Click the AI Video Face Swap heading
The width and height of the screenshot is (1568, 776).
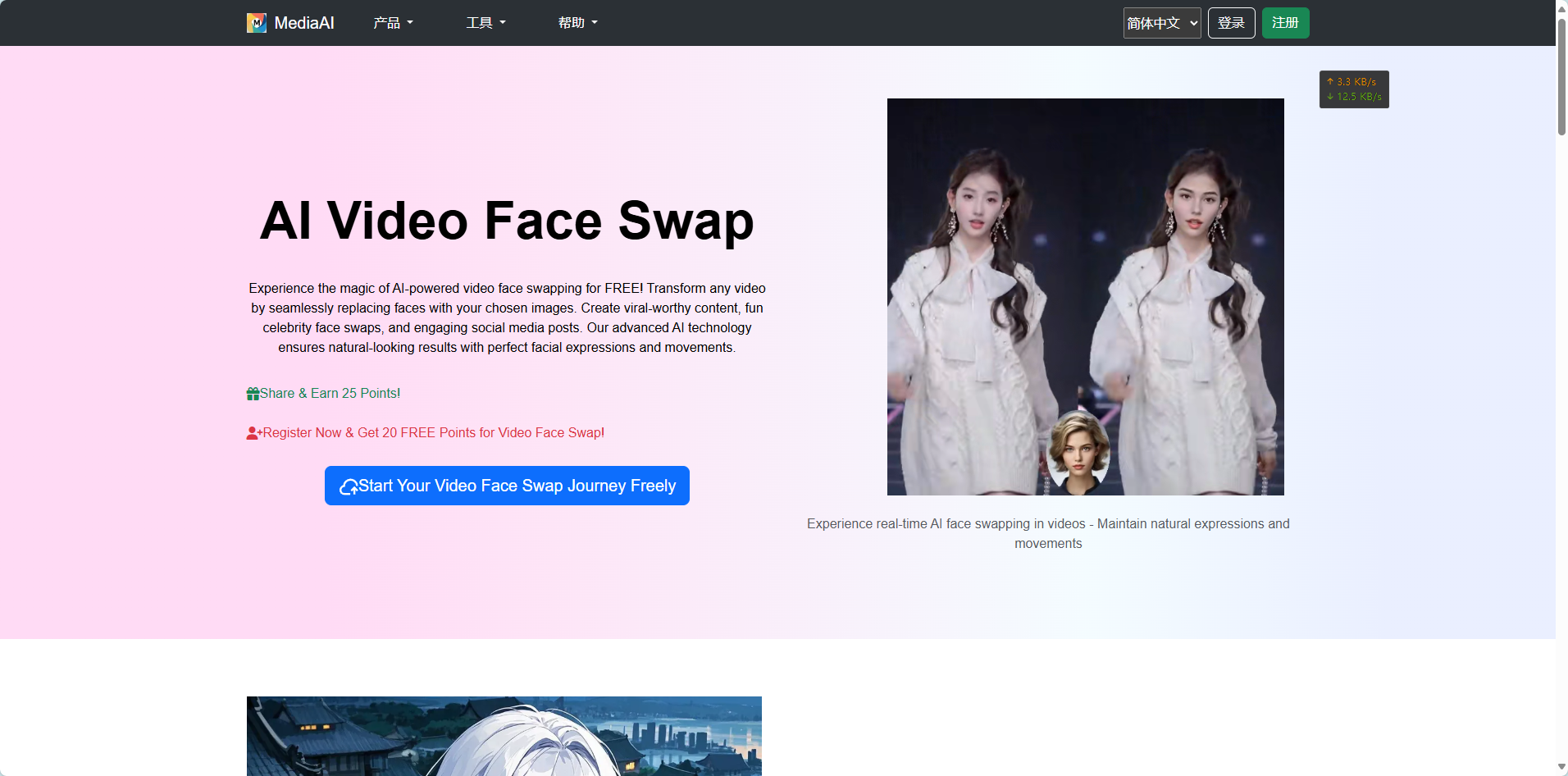click(507, 221)
